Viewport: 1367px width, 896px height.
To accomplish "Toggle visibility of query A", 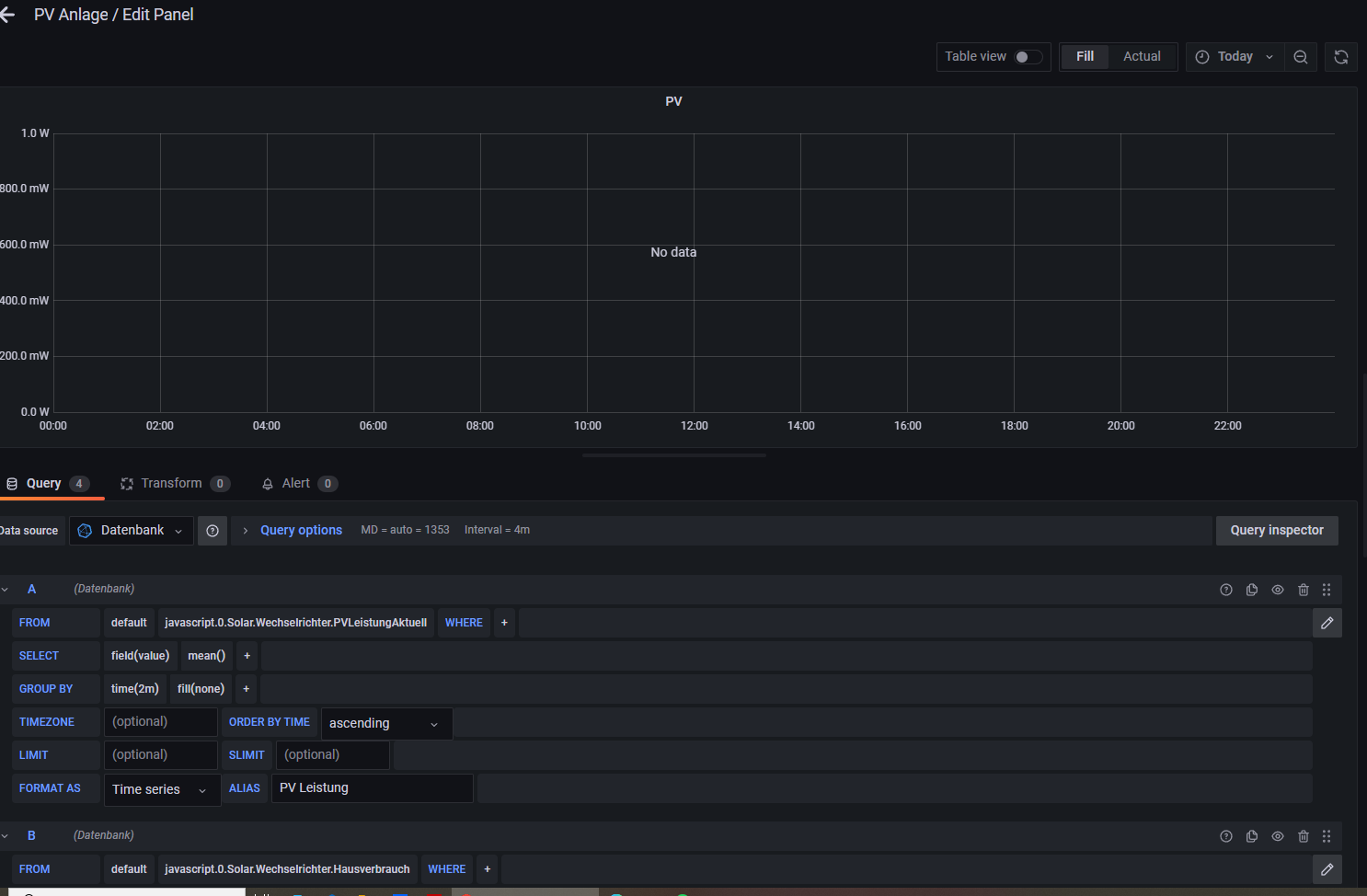I will click(x=1278, y=590).
